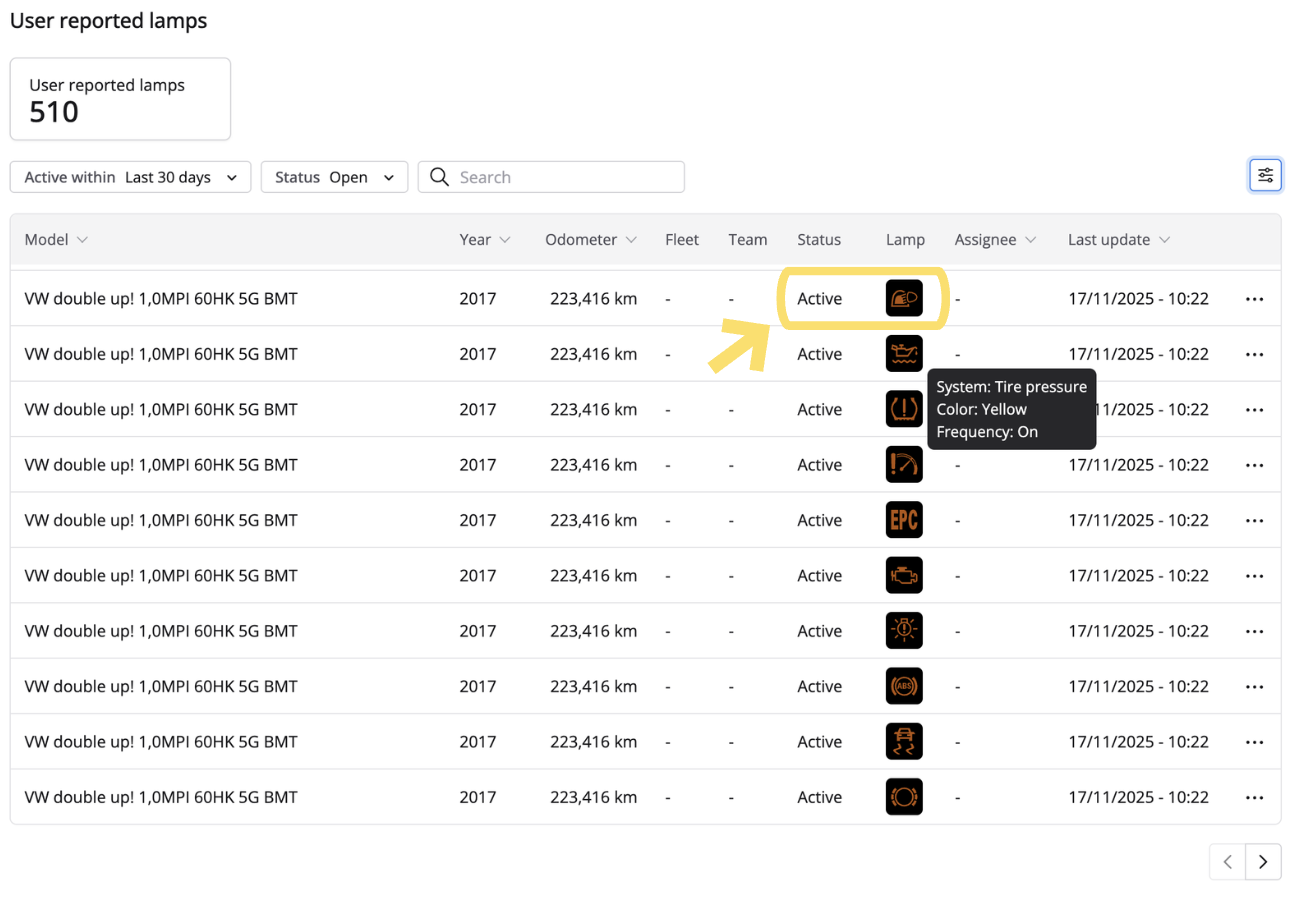Click the tire pressure lamp icon
The image size is (1292, 898).
904,410
